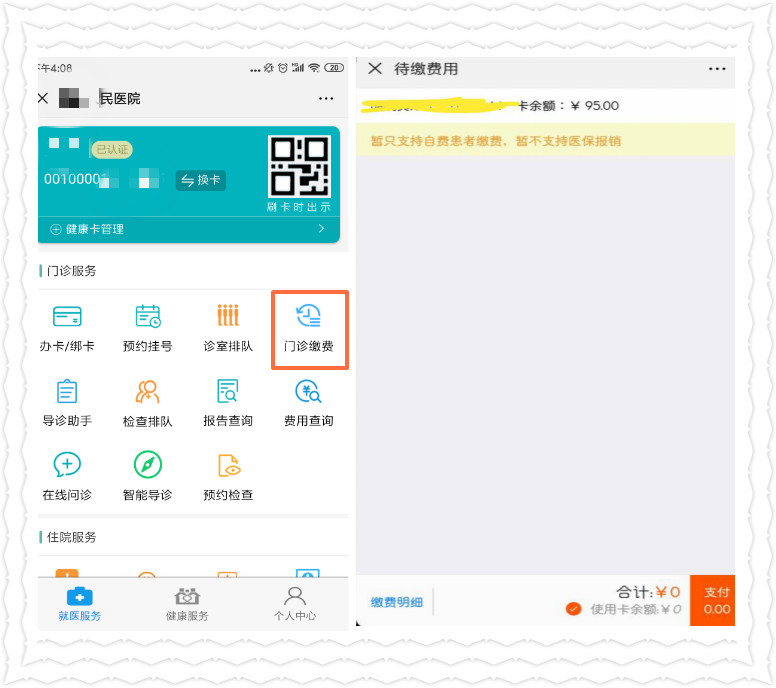Launch 智能导诊 smart triage
This screenshot has width=776, height=688.
coord(148,476)
